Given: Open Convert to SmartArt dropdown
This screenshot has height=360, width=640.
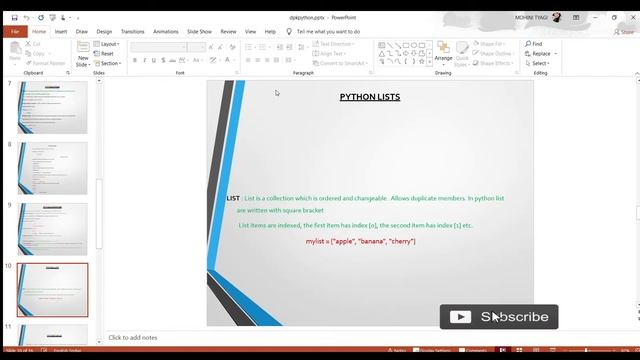Looking at the screenshot, I should [340, 63].
